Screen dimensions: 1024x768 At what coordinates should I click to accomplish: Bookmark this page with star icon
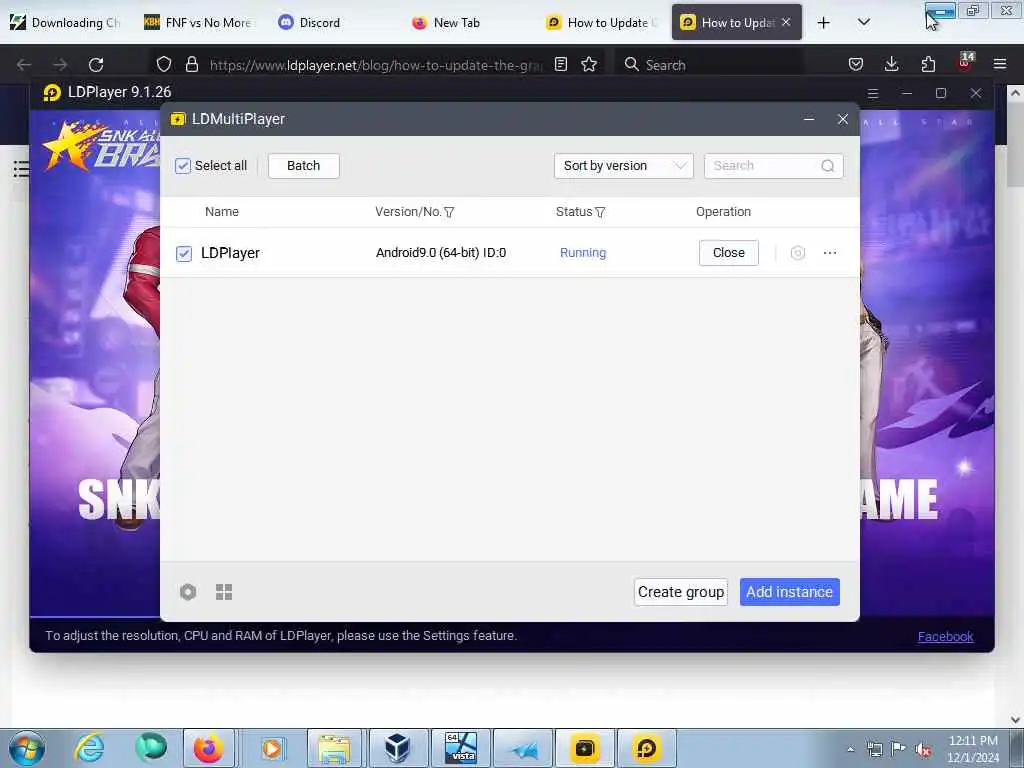coord(589,64)
